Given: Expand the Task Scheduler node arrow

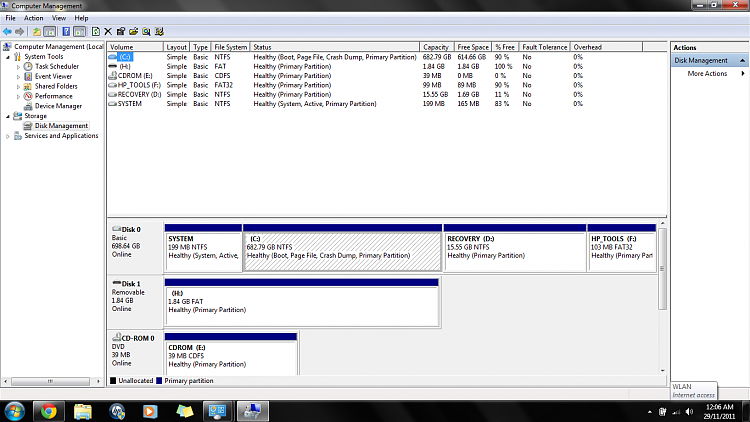Looking at the screenshot, I should click(x=18, y=67).
